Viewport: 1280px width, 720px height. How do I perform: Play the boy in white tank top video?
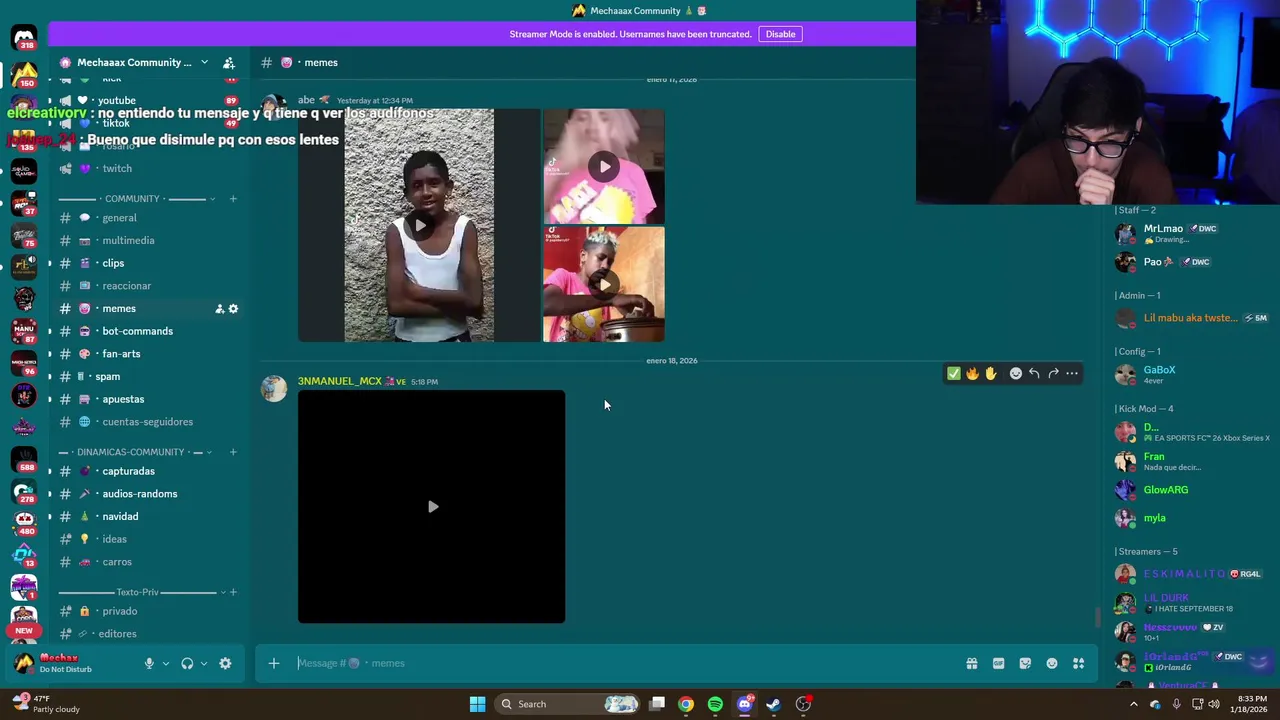419,226
